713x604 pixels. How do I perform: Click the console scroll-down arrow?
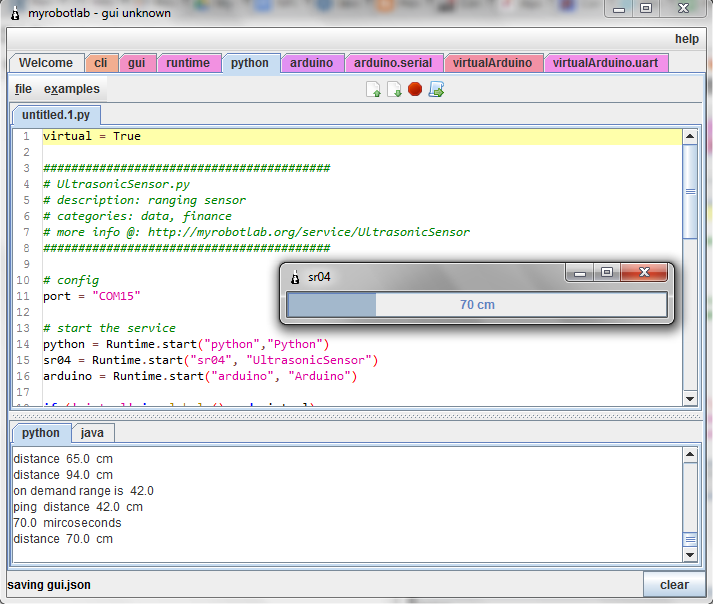pyautogui.click(x=690, y=554)
